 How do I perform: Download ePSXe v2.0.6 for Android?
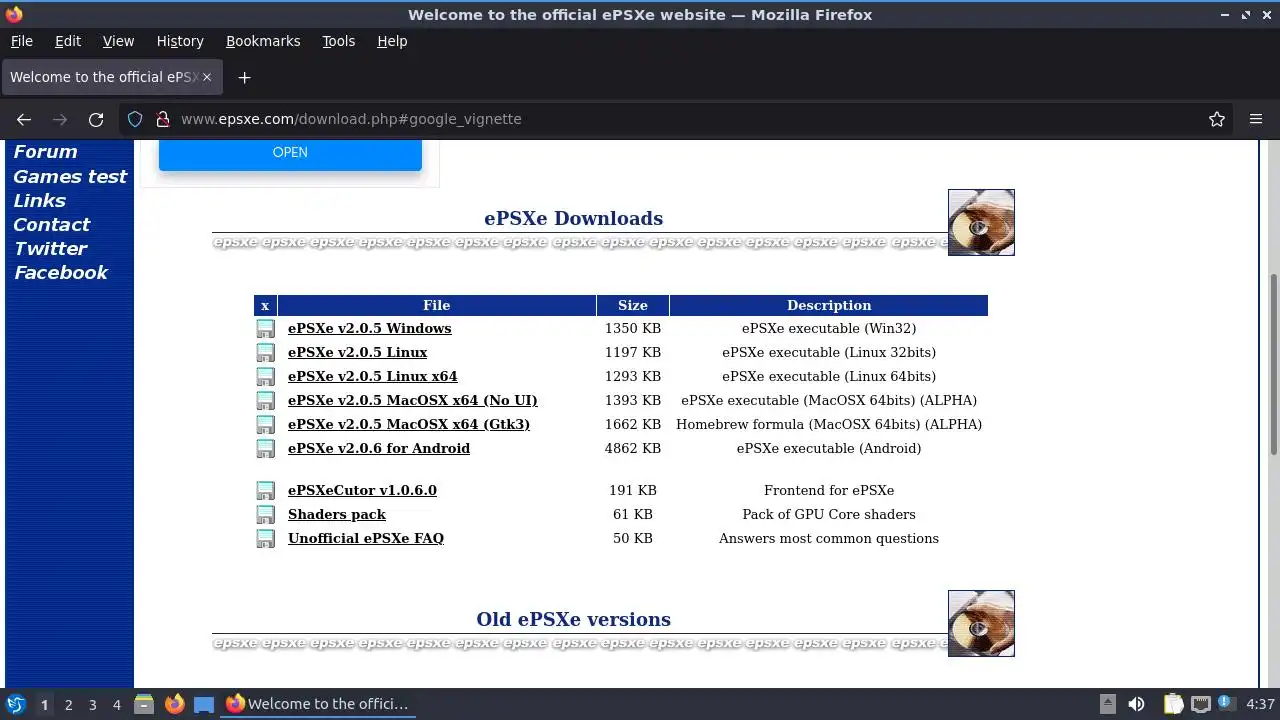378,448
